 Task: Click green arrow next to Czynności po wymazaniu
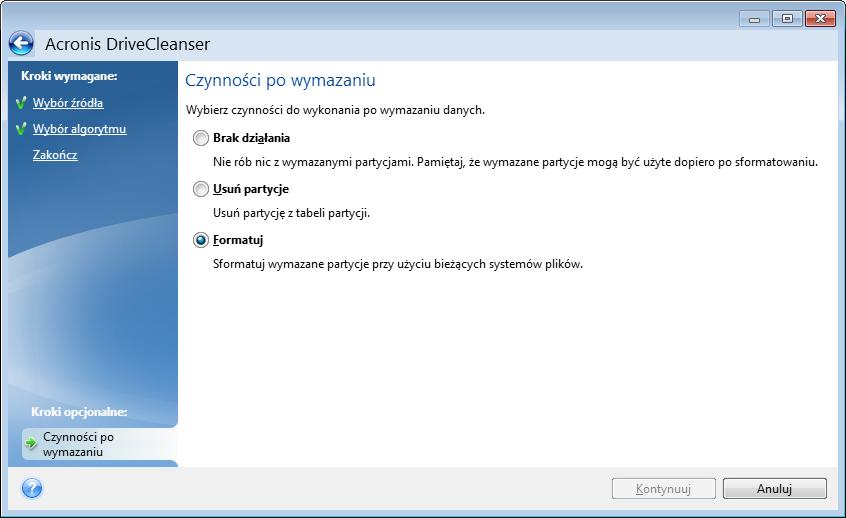tap(30, 444)
